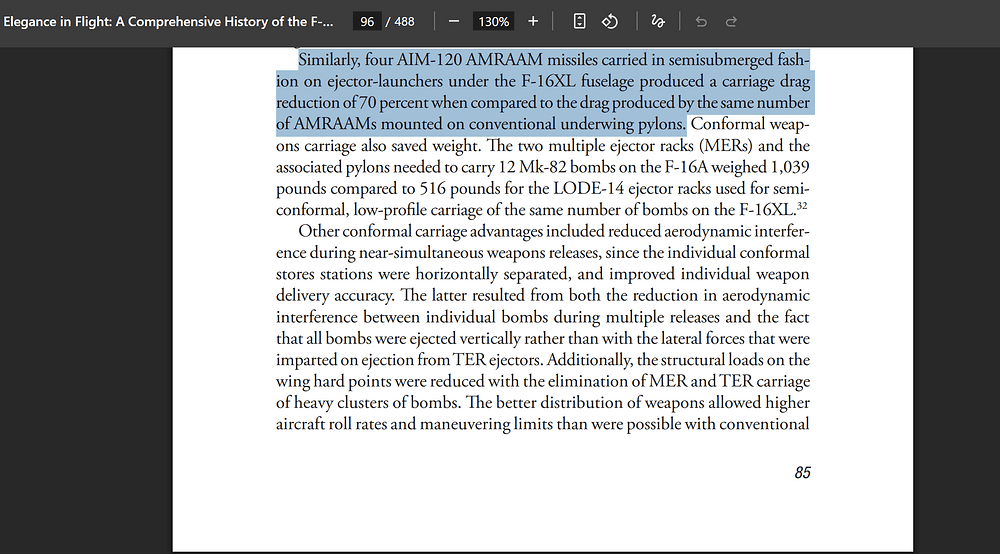1000x554 pixels.
Task: Click the total page count '/ 488'
Action: [400, 22]
